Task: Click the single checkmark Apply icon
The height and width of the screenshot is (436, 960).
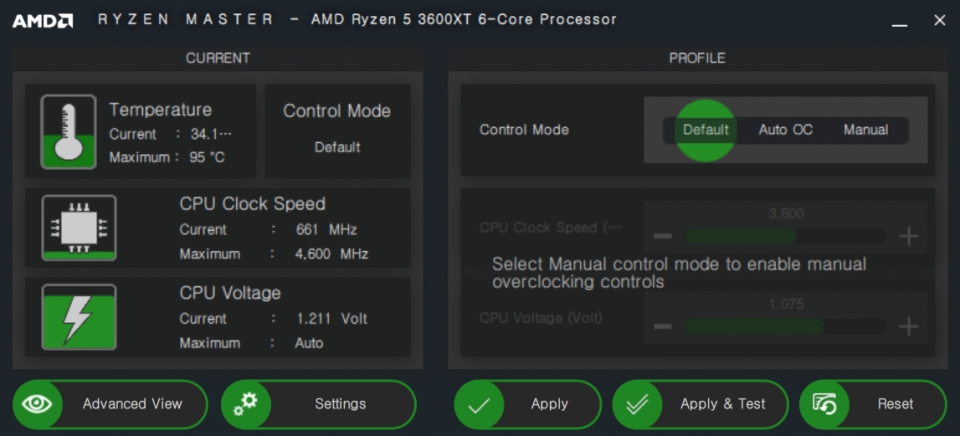Action: (479, 405)
